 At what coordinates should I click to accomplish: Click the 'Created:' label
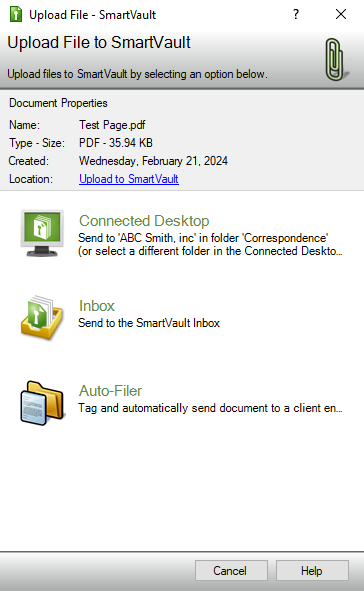click(29, 161)
